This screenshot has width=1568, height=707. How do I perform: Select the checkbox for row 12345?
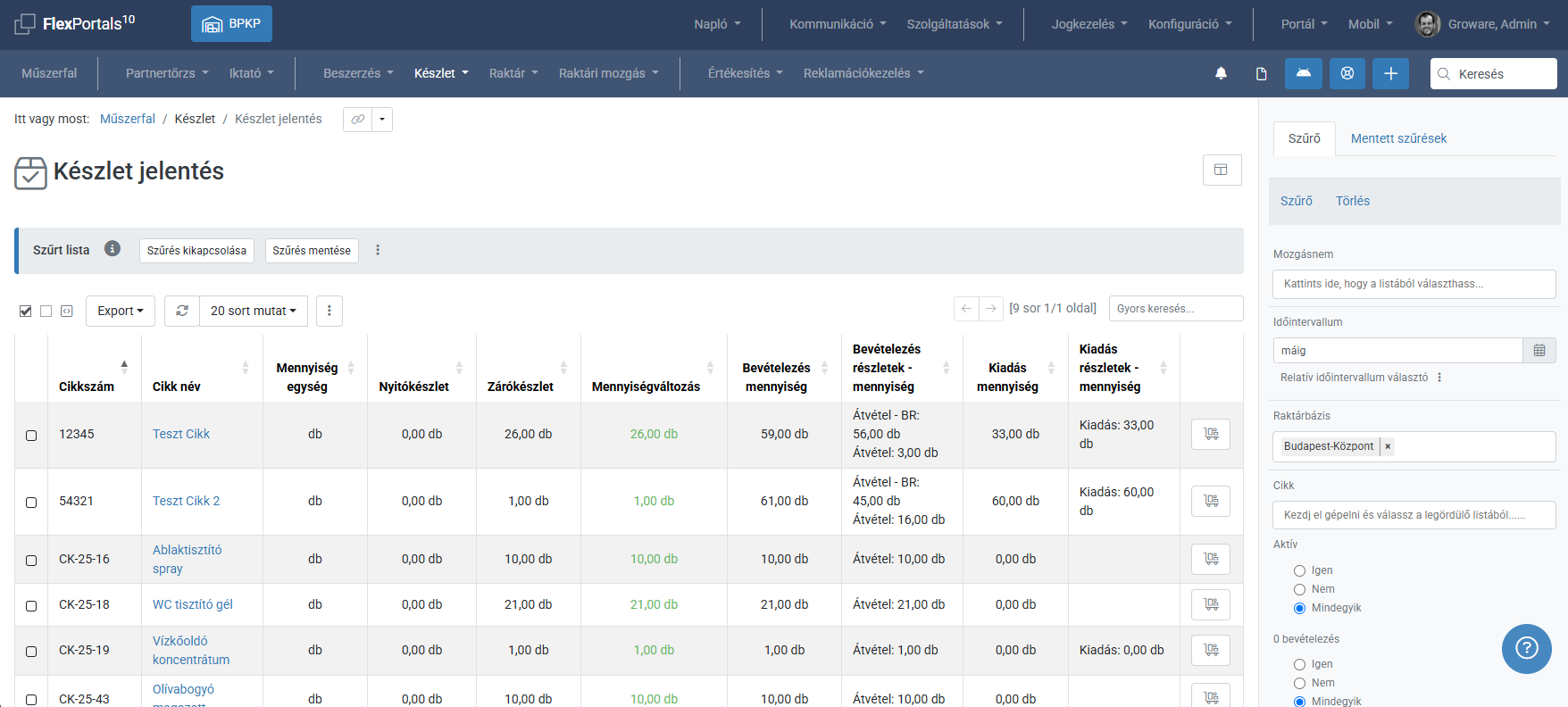(x=31, y=436)
